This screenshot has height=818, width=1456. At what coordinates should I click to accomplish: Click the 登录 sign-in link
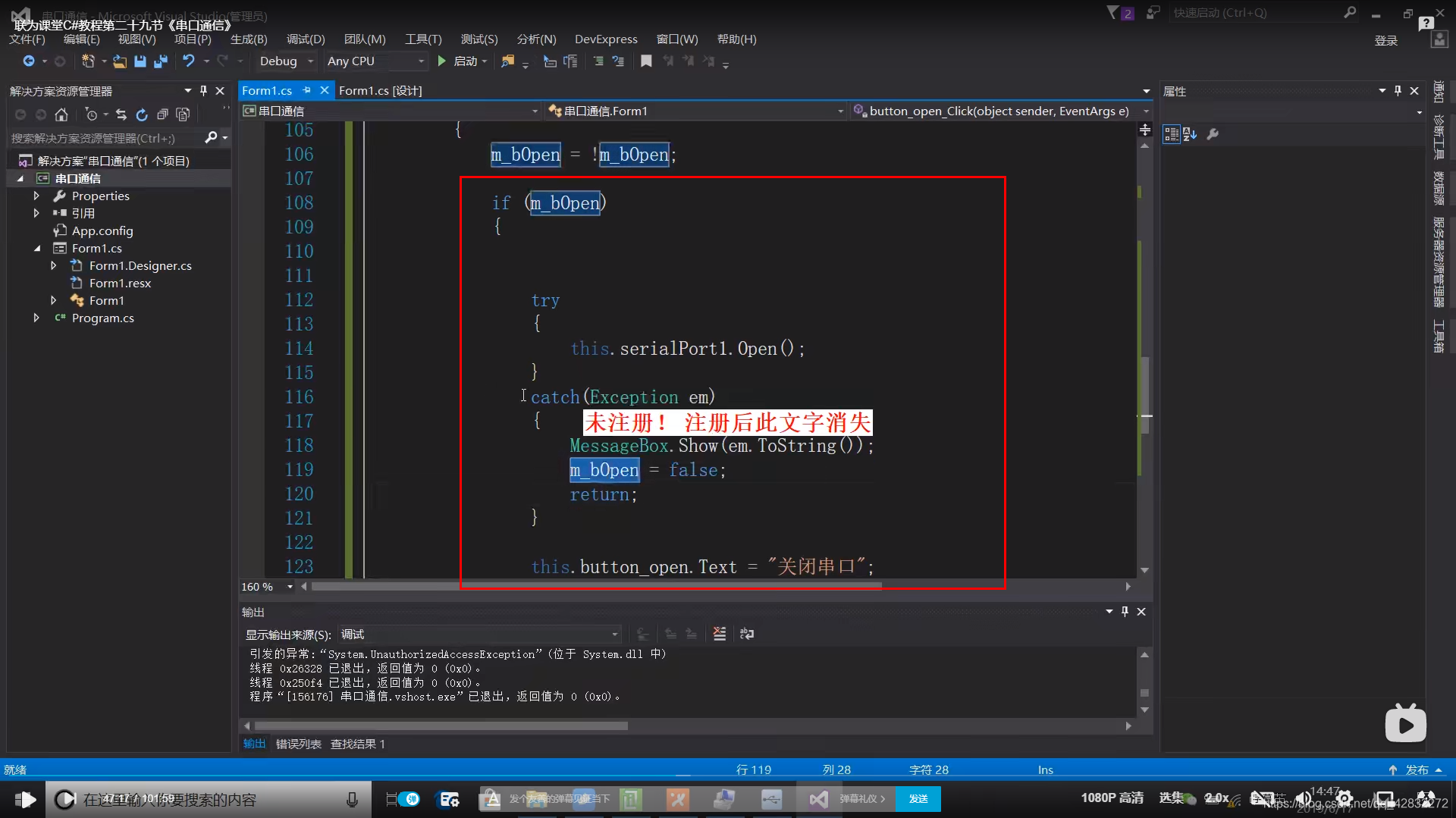point(1386,41)
